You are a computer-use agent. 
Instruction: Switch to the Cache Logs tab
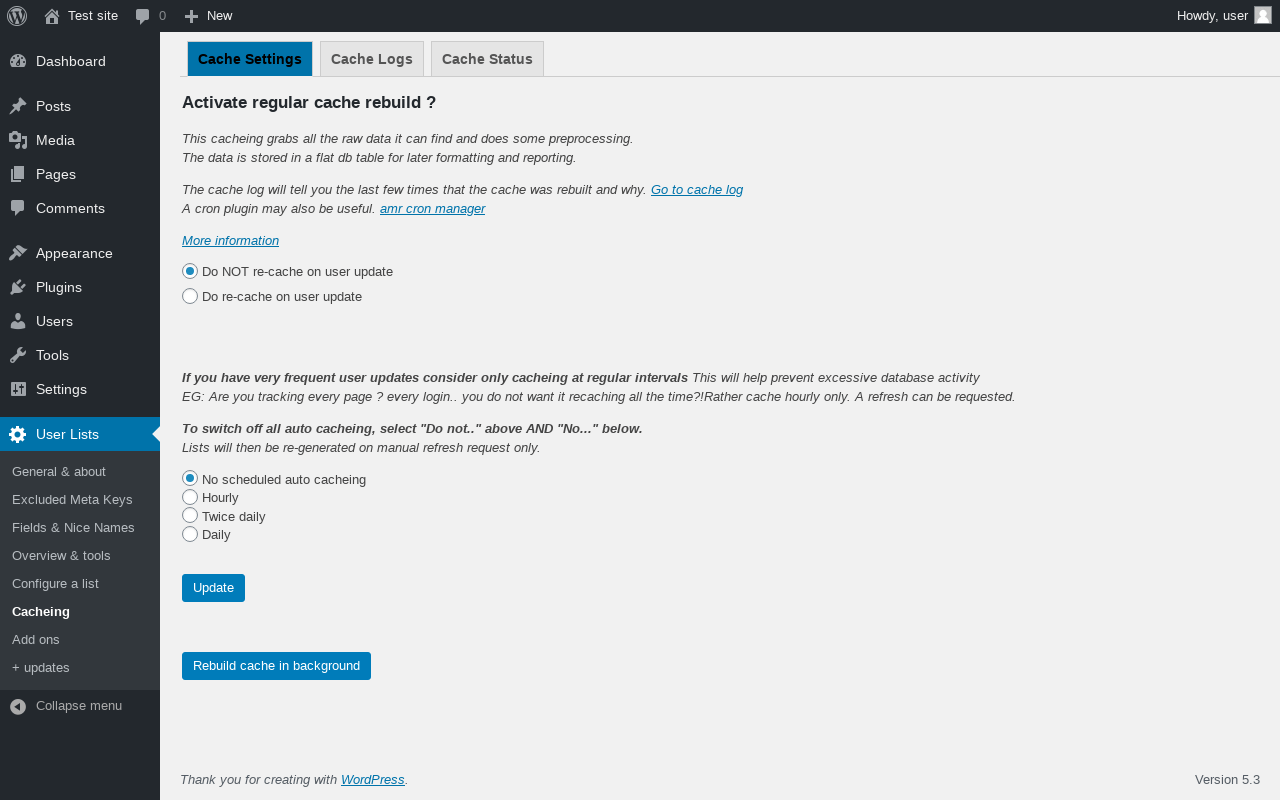(372, 59)
